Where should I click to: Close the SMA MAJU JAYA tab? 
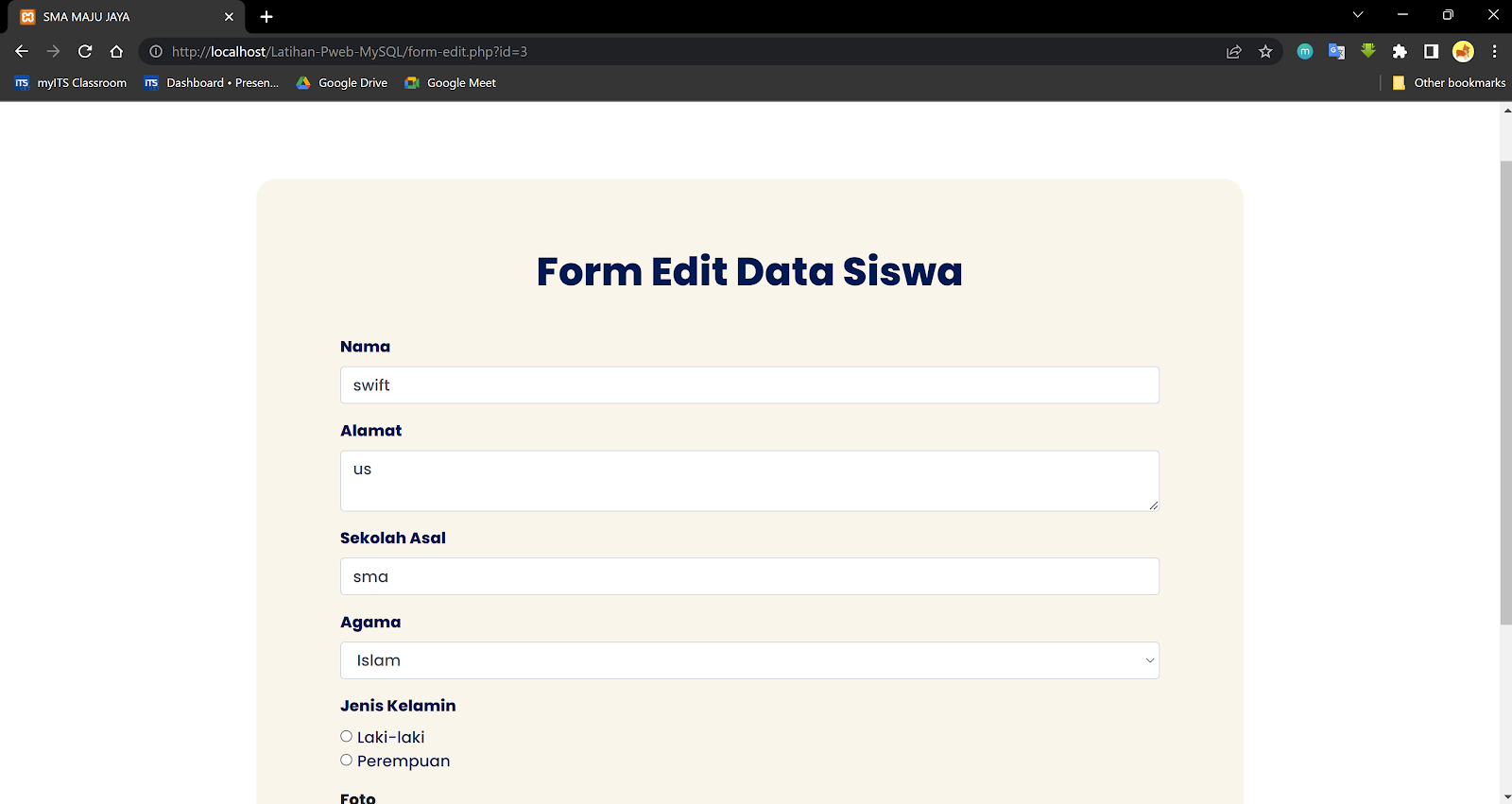pos(229,17)
